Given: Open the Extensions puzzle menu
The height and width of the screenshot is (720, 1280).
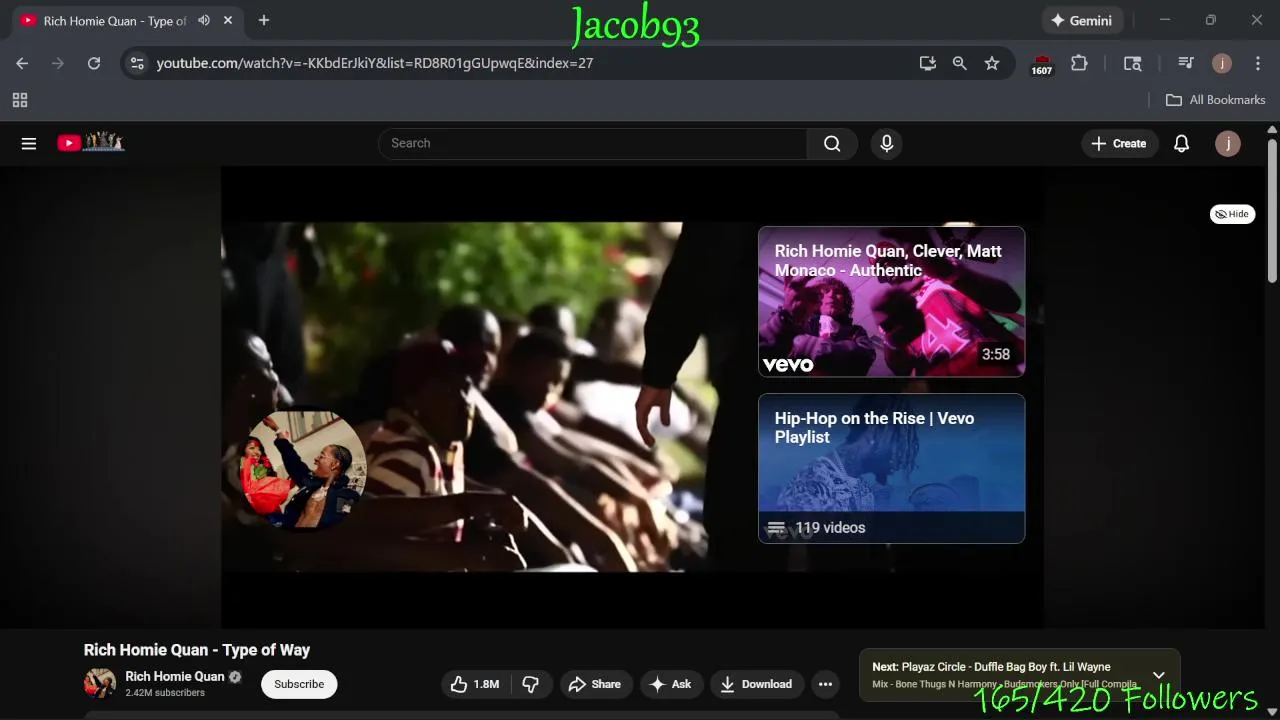Looking at the screenshot, I should pos(1079,63).
